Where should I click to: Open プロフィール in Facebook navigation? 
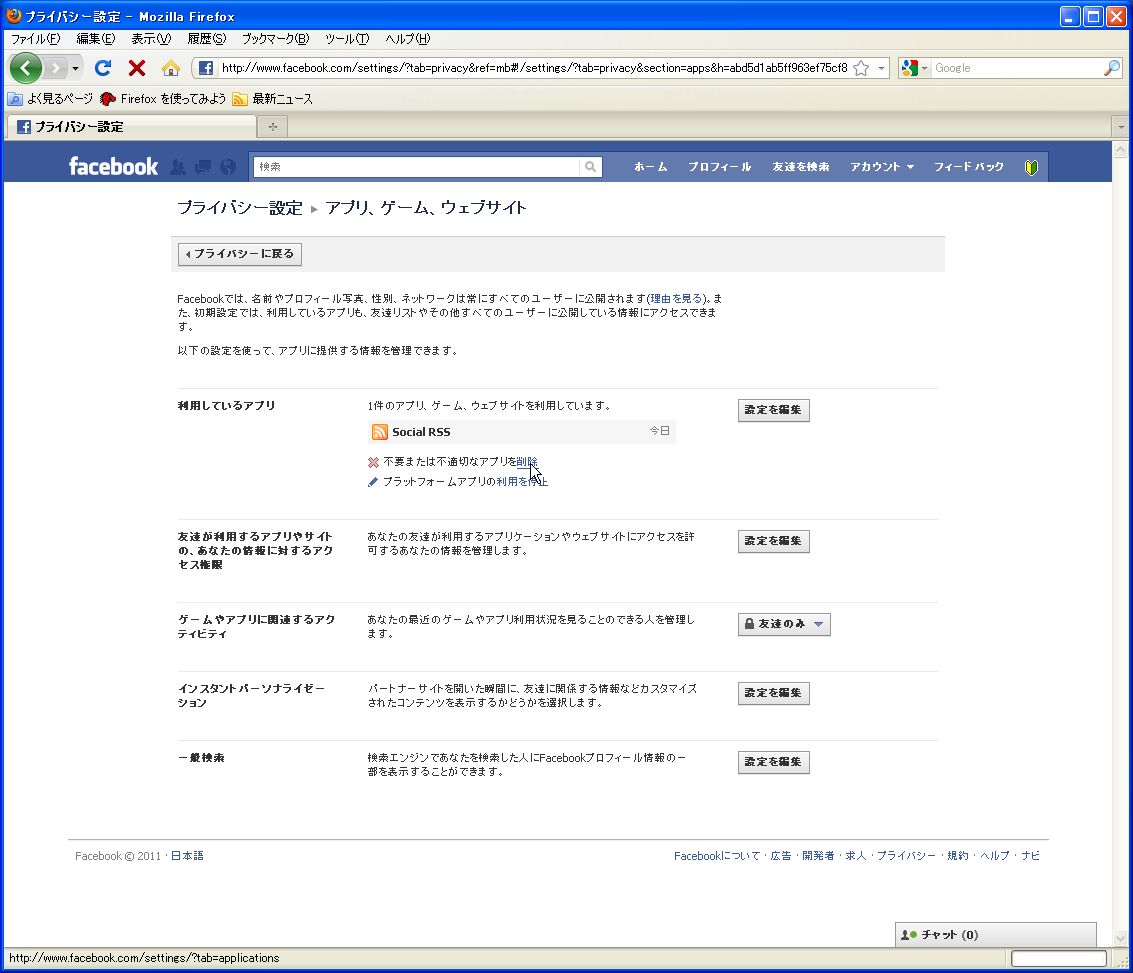click(719, 167)
